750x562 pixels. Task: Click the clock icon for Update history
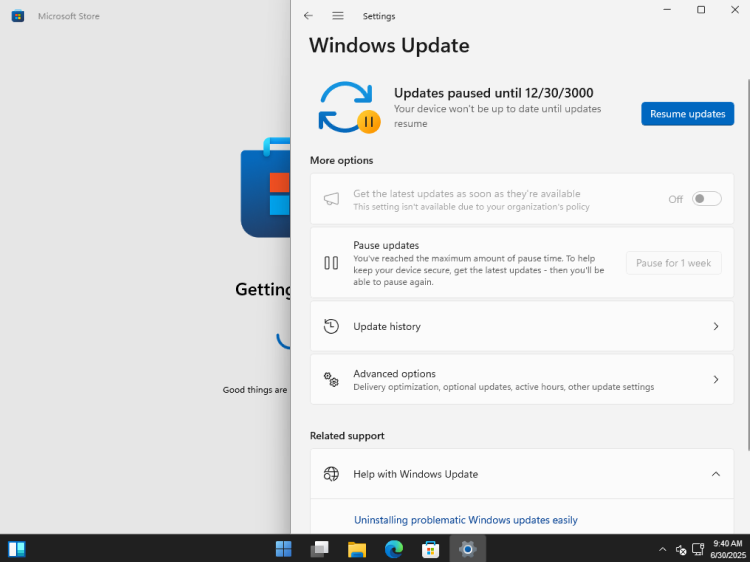[x=331, y=326]
